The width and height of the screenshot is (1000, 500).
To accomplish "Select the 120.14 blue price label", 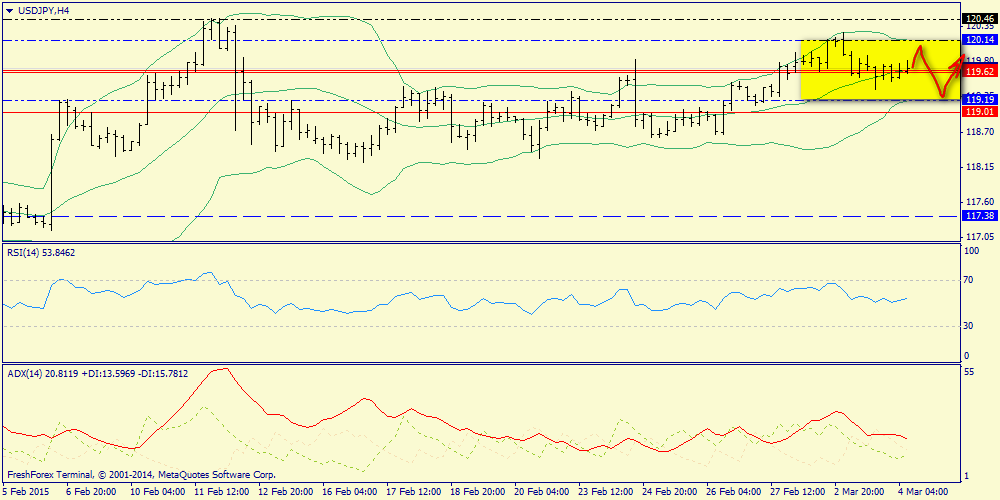I will tap(978, 39).
